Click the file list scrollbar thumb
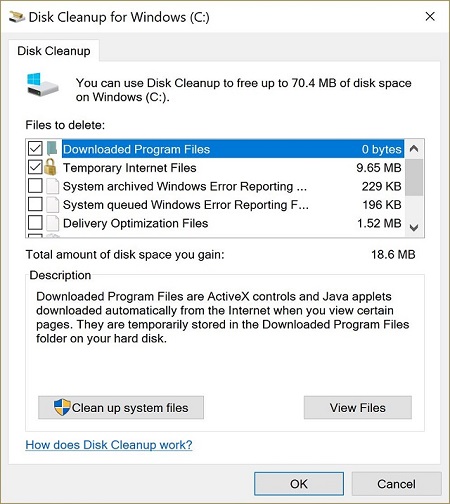The image size is (450, 504). [x=414, y=177]
